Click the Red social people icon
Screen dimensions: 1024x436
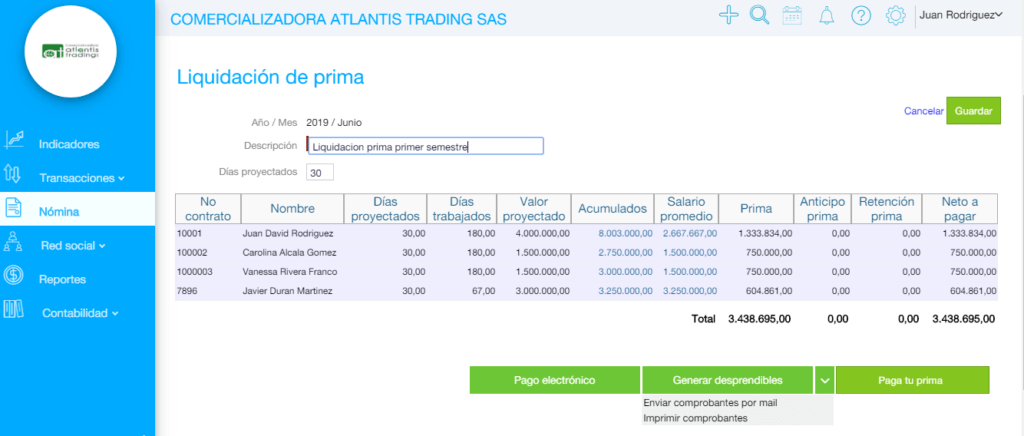click(14, 242)
